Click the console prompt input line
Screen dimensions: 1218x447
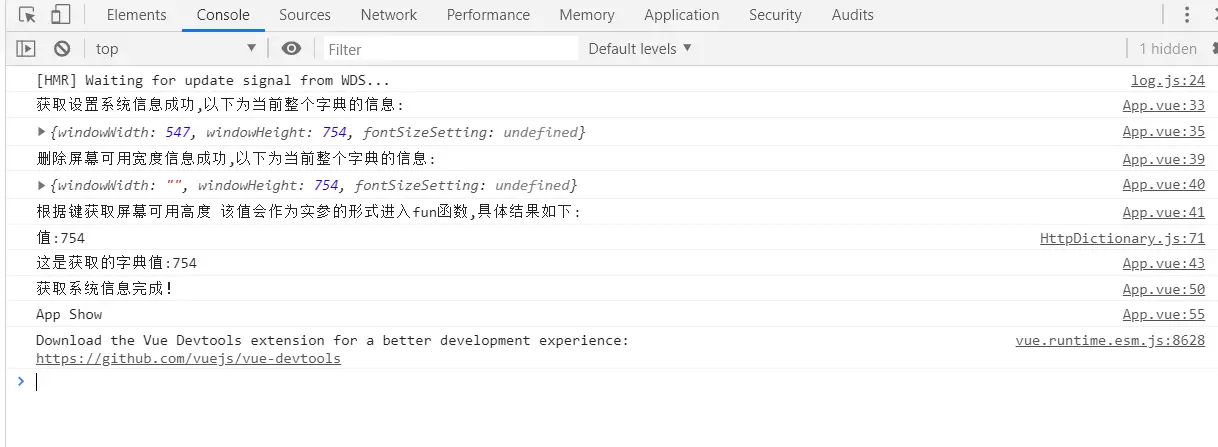(x=620, y=381)
